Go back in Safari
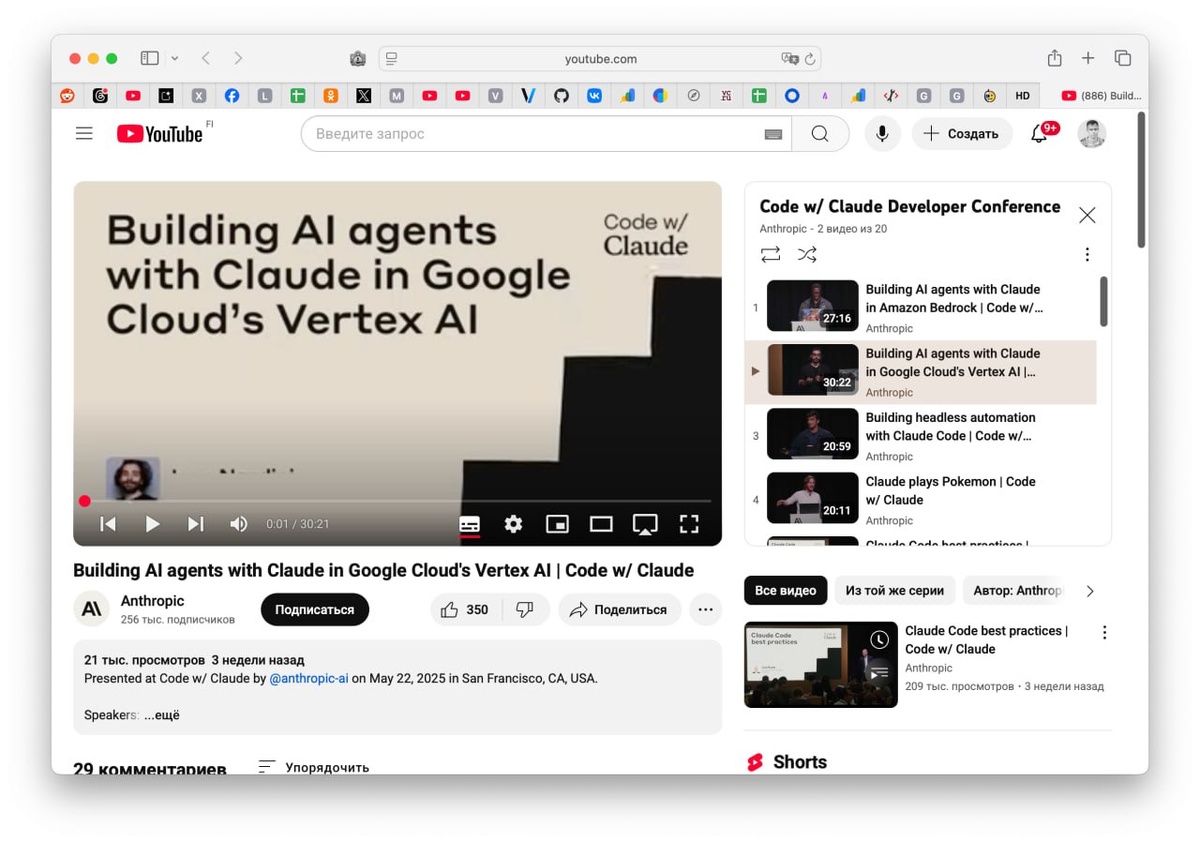 point(205,59)
